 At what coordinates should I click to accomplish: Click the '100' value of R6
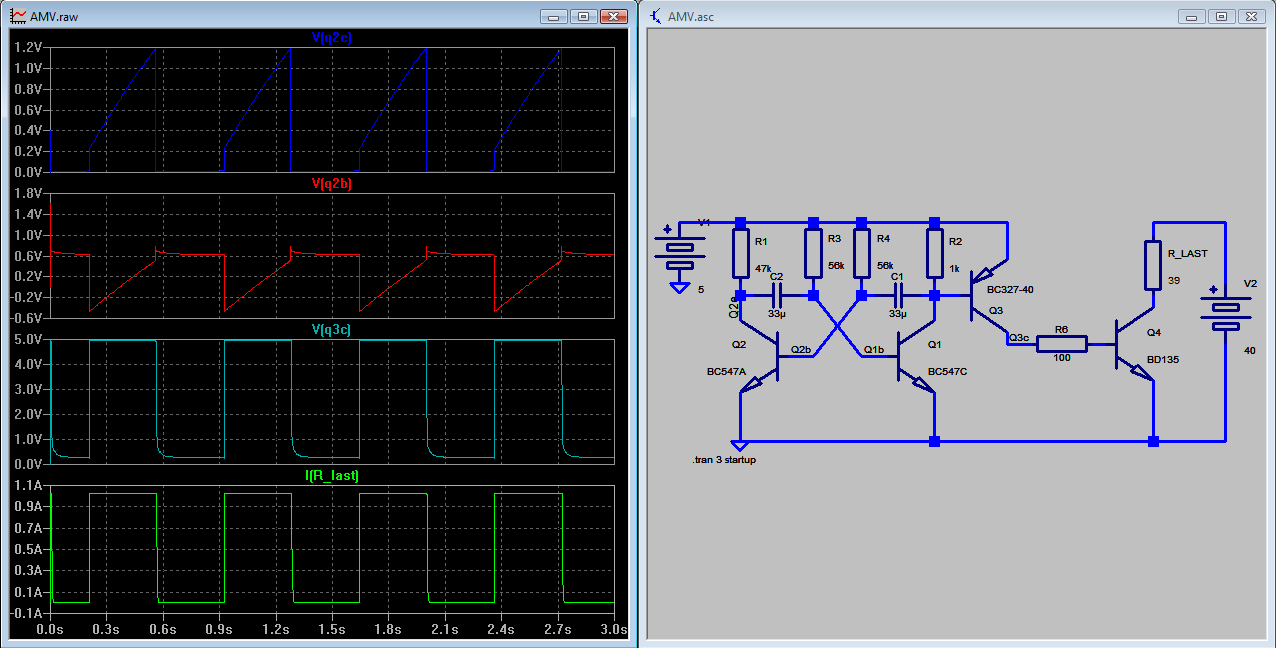1061,358
